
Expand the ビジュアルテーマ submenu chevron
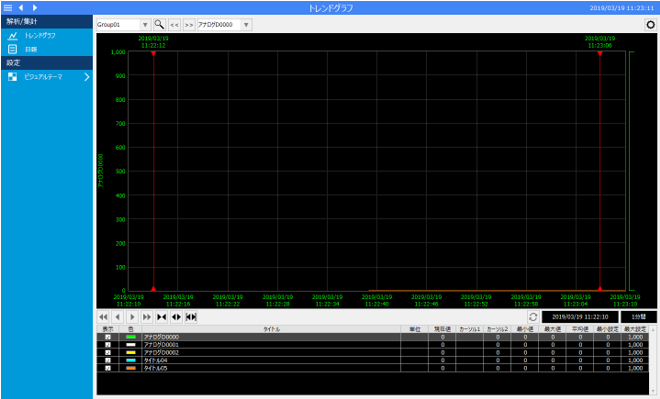click(87, 77)
